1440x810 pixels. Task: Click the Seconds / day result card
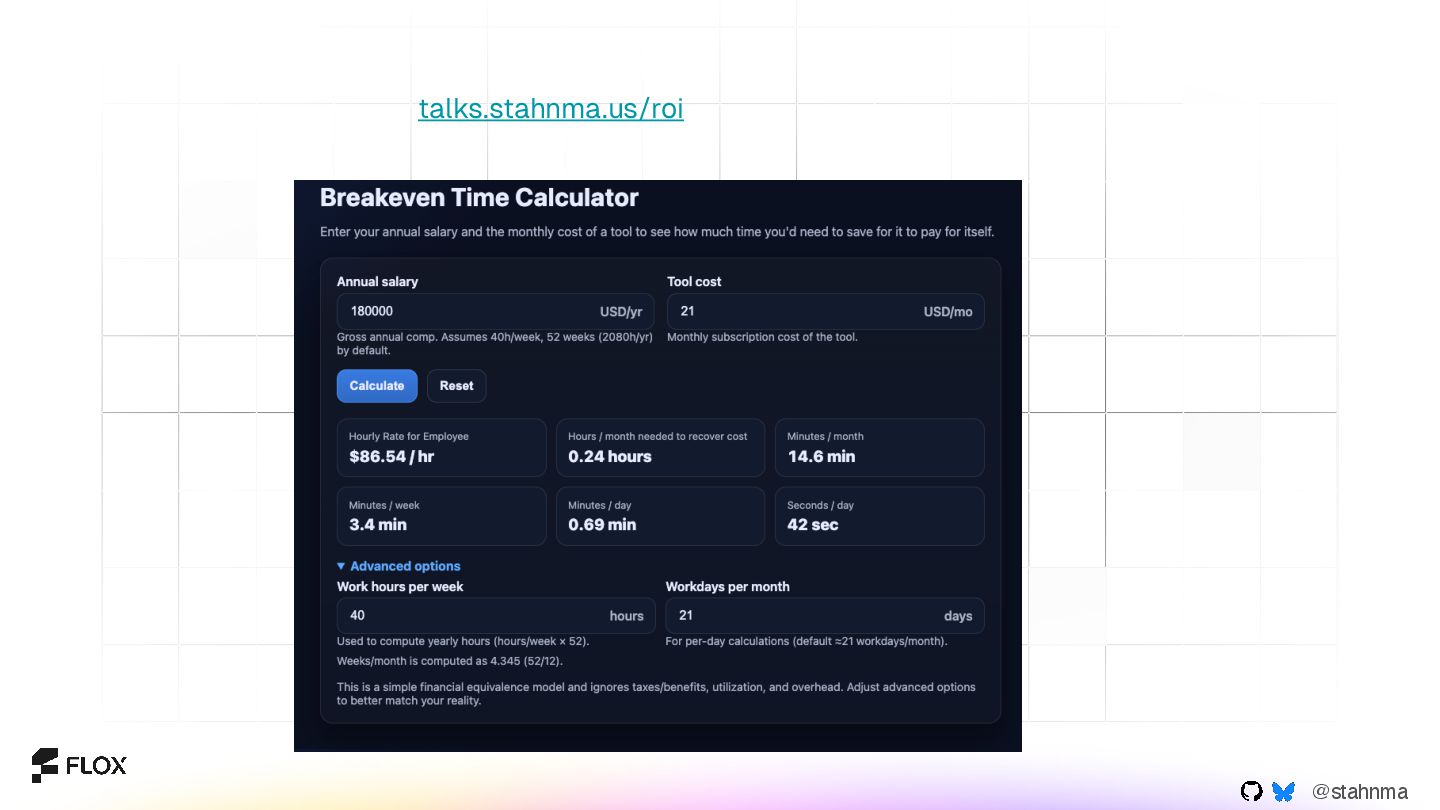[x=879, y=516]
